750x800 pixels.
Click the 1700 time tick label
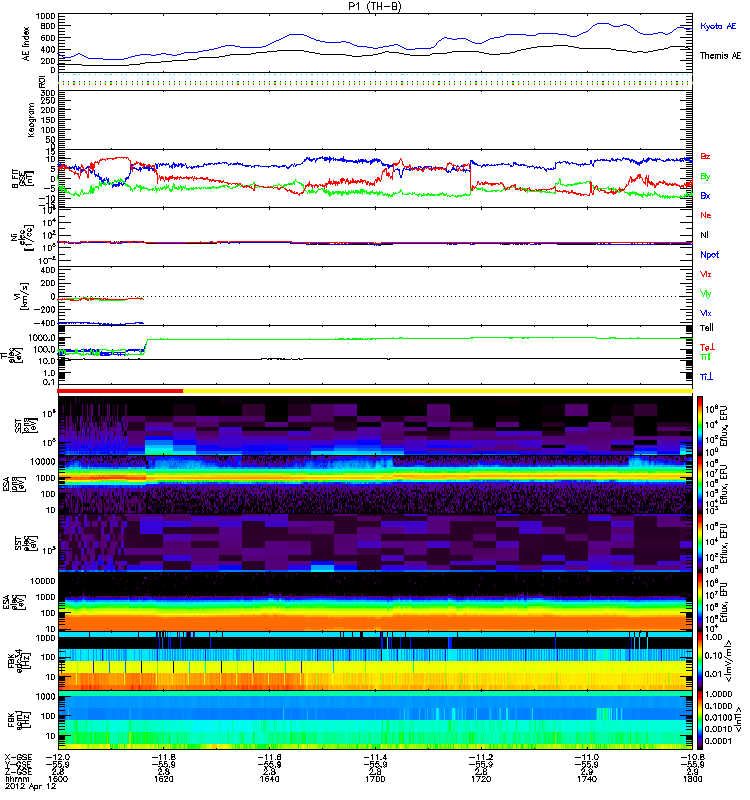375,779
